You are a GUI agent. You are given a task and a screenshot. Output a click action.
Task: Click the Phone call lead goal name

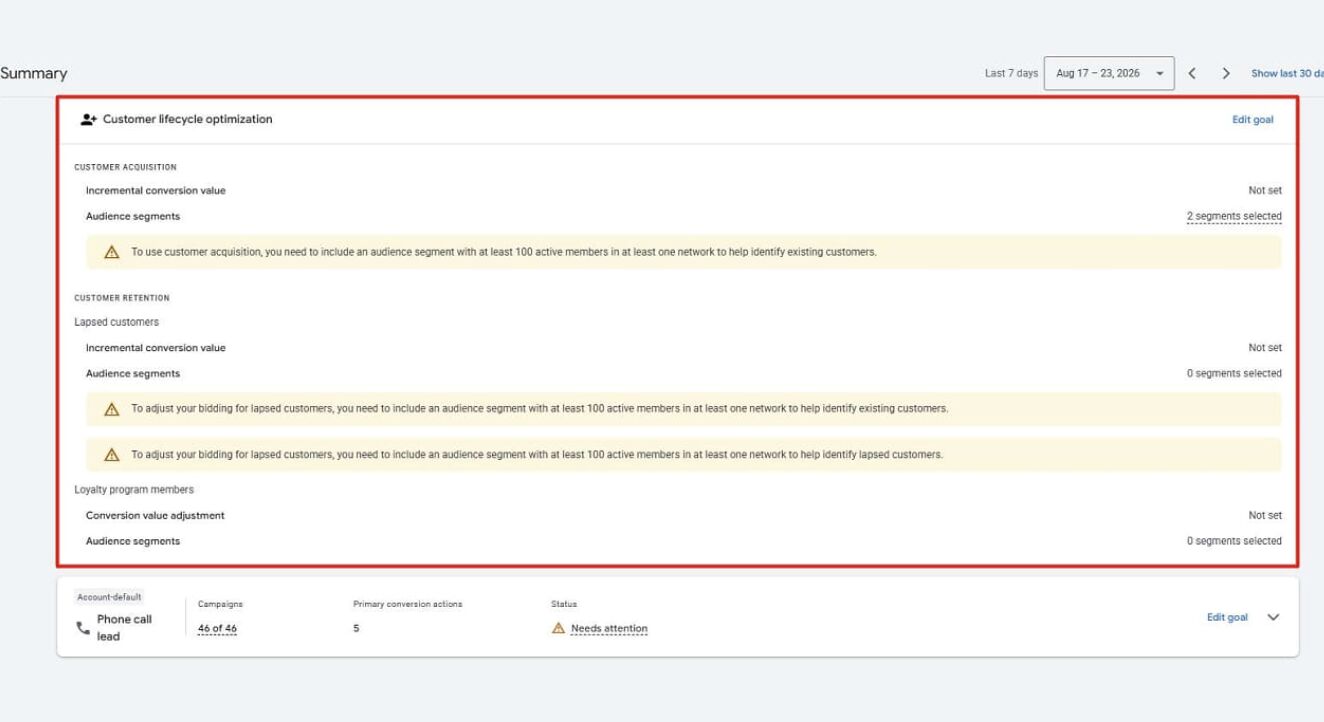coord(124,628)
